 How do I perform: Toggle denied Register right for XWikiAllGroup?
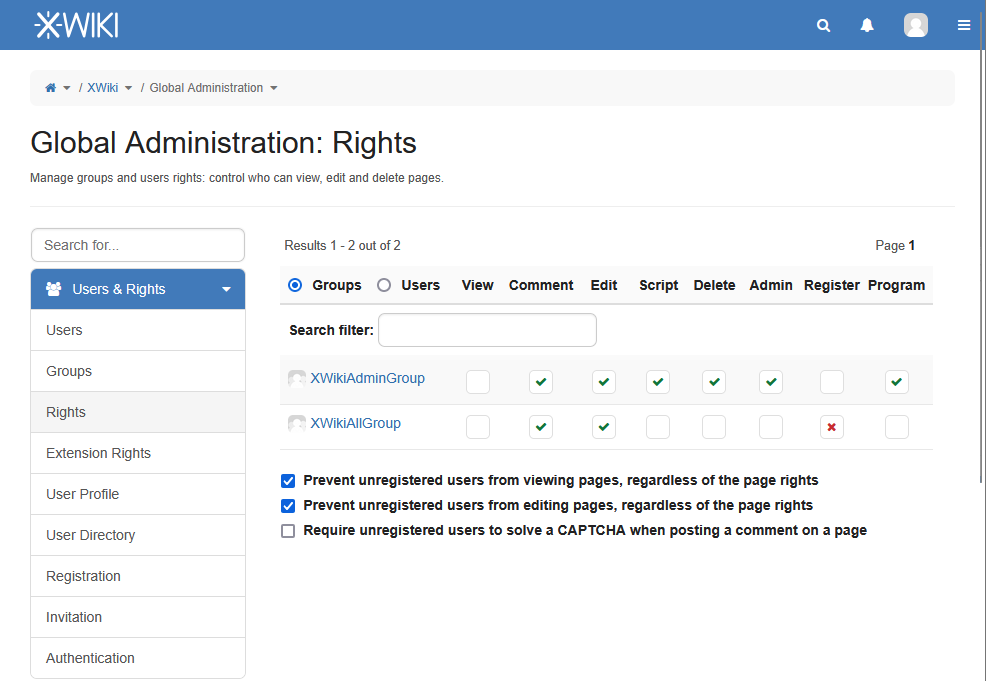[x=832, y=427]
